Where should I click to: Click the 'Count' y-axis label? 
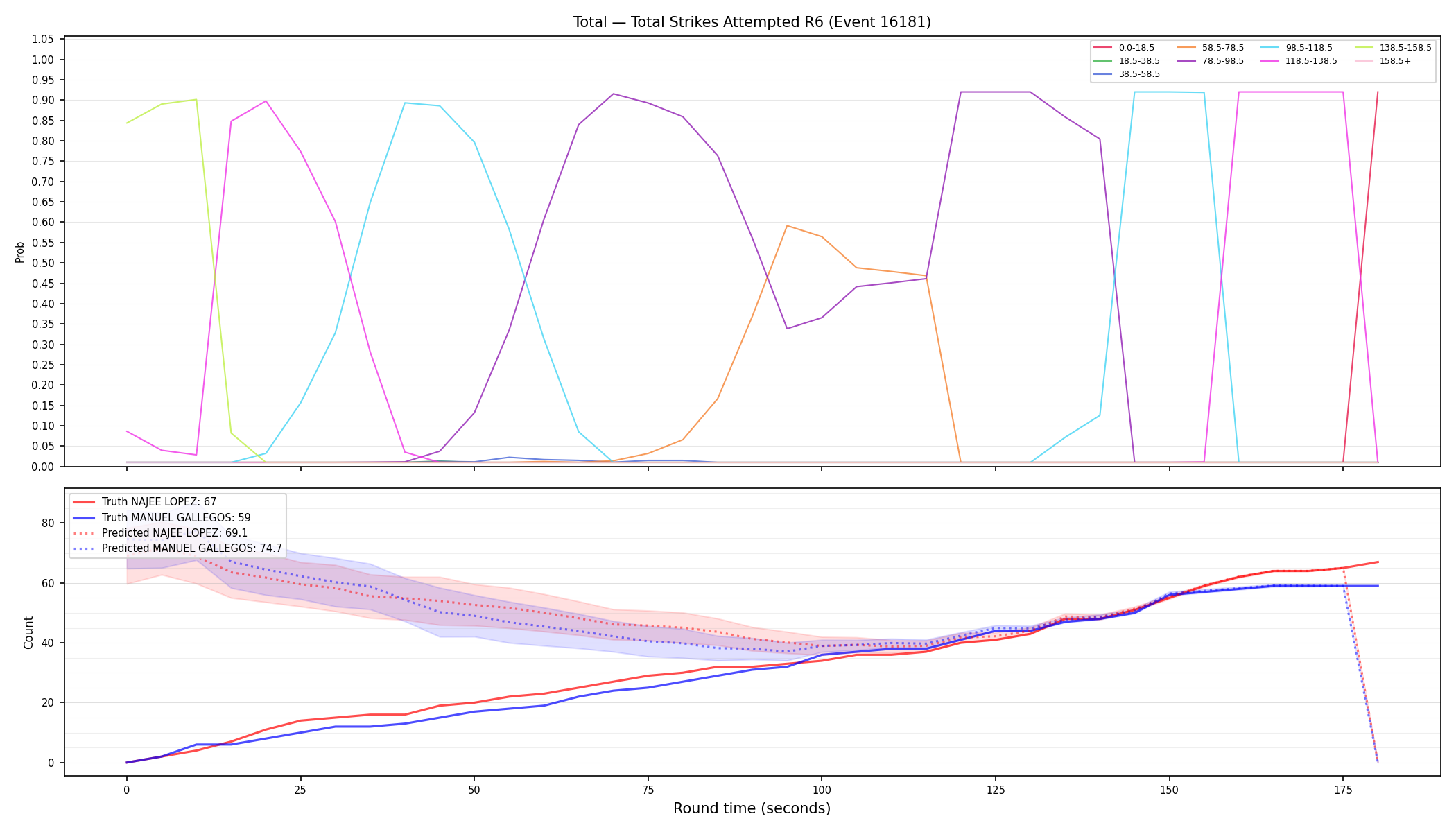(28, 632)
